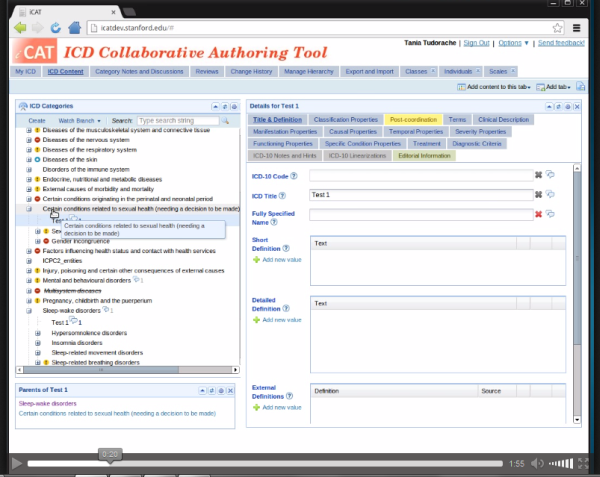Collapse the ICD Categories panel

pyautogui.click(x=215, y=106)
